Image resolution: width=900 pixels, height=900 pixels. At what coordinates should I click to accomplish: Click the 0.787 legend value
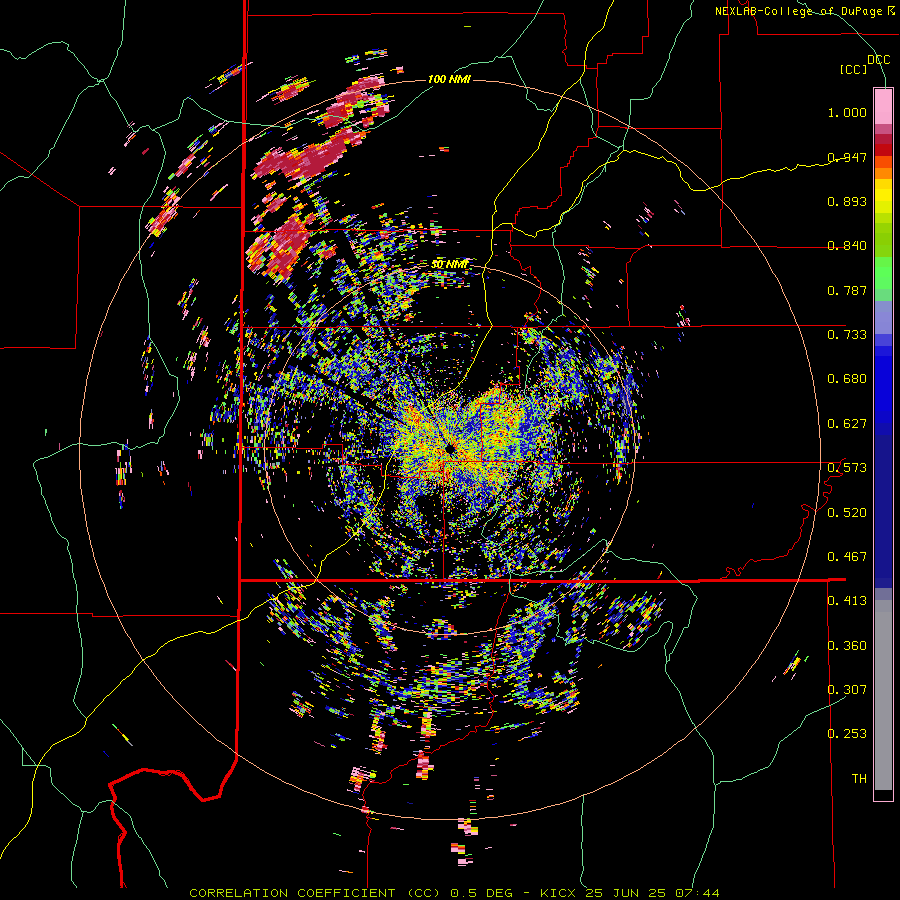[847, 290]
